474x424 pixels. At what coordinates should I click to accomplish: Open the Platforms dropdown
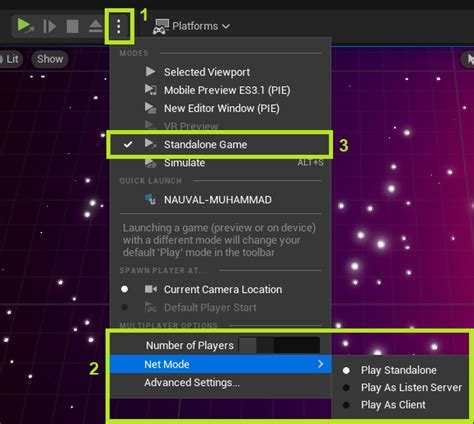[191, 26]
